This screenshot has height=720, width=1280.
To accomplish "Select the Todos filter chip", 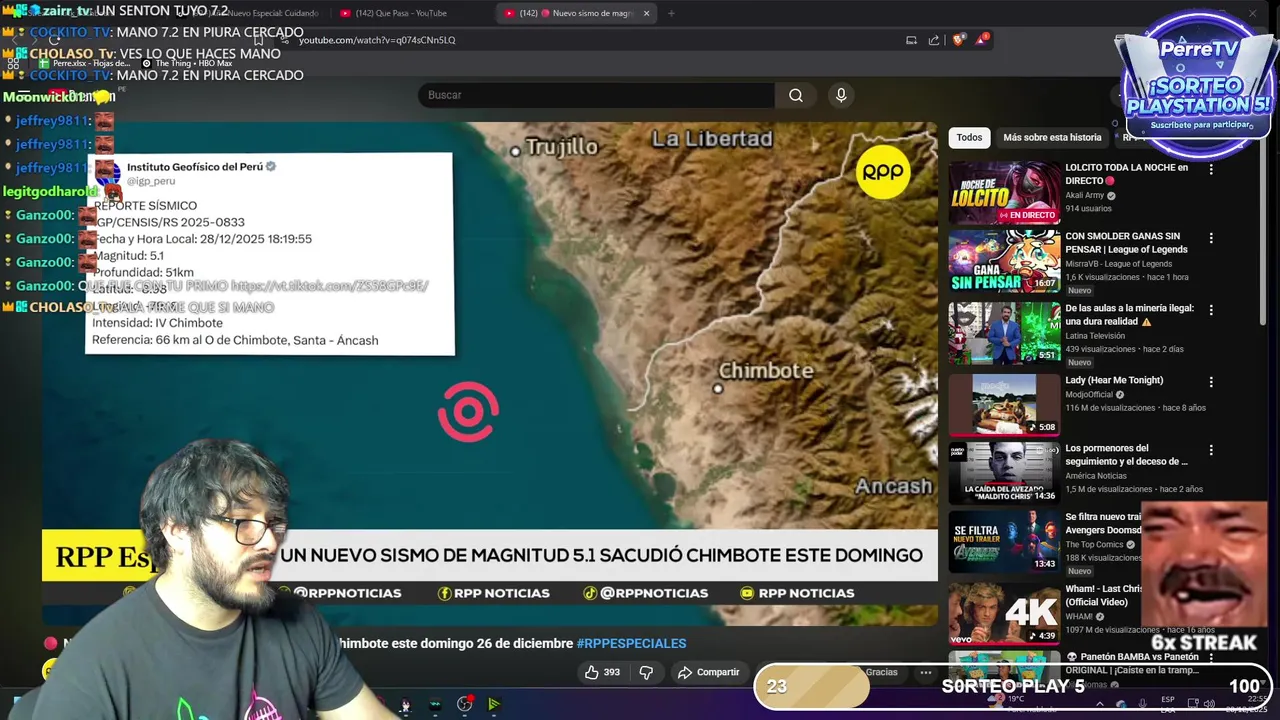I will (969, 137).
